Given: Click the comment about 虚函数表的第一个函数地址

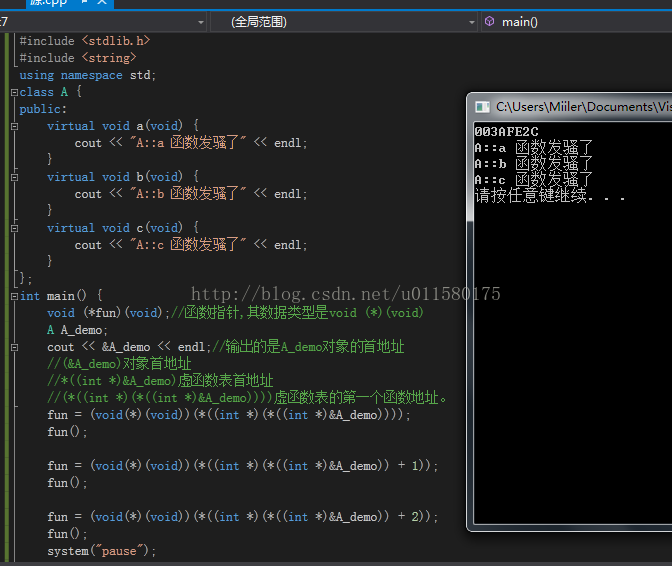Looking at the screenshot, I should click(x=247, y=398).
